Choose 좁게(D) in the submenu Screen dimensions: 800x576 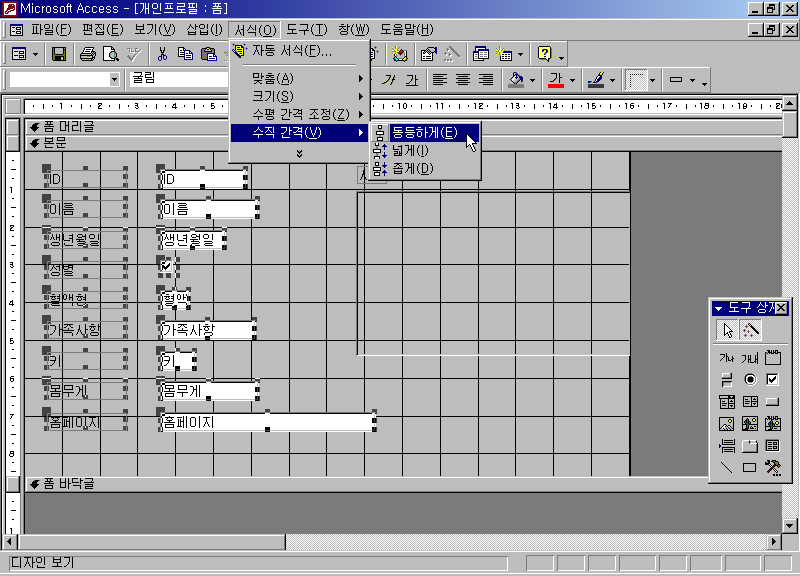tap(424, 168)
